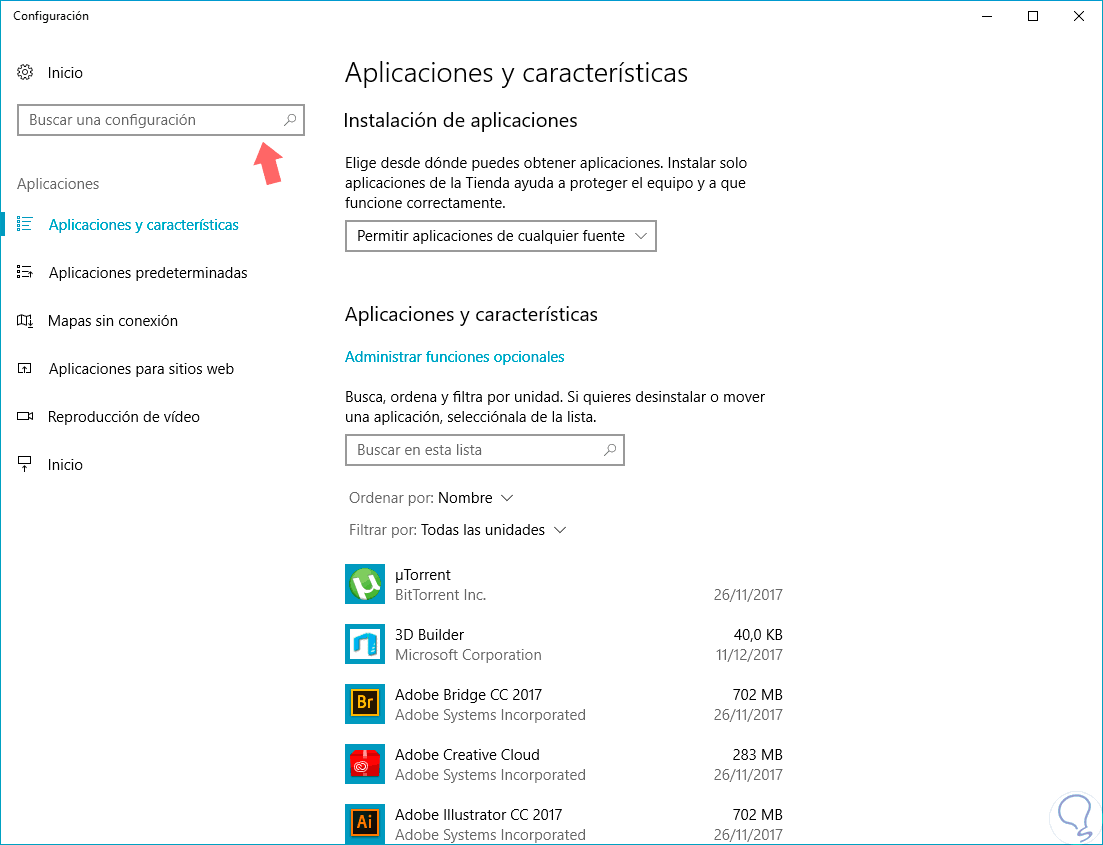Focus the Buscar en esta lista field
1103x845 pixels.
point(485,450)
